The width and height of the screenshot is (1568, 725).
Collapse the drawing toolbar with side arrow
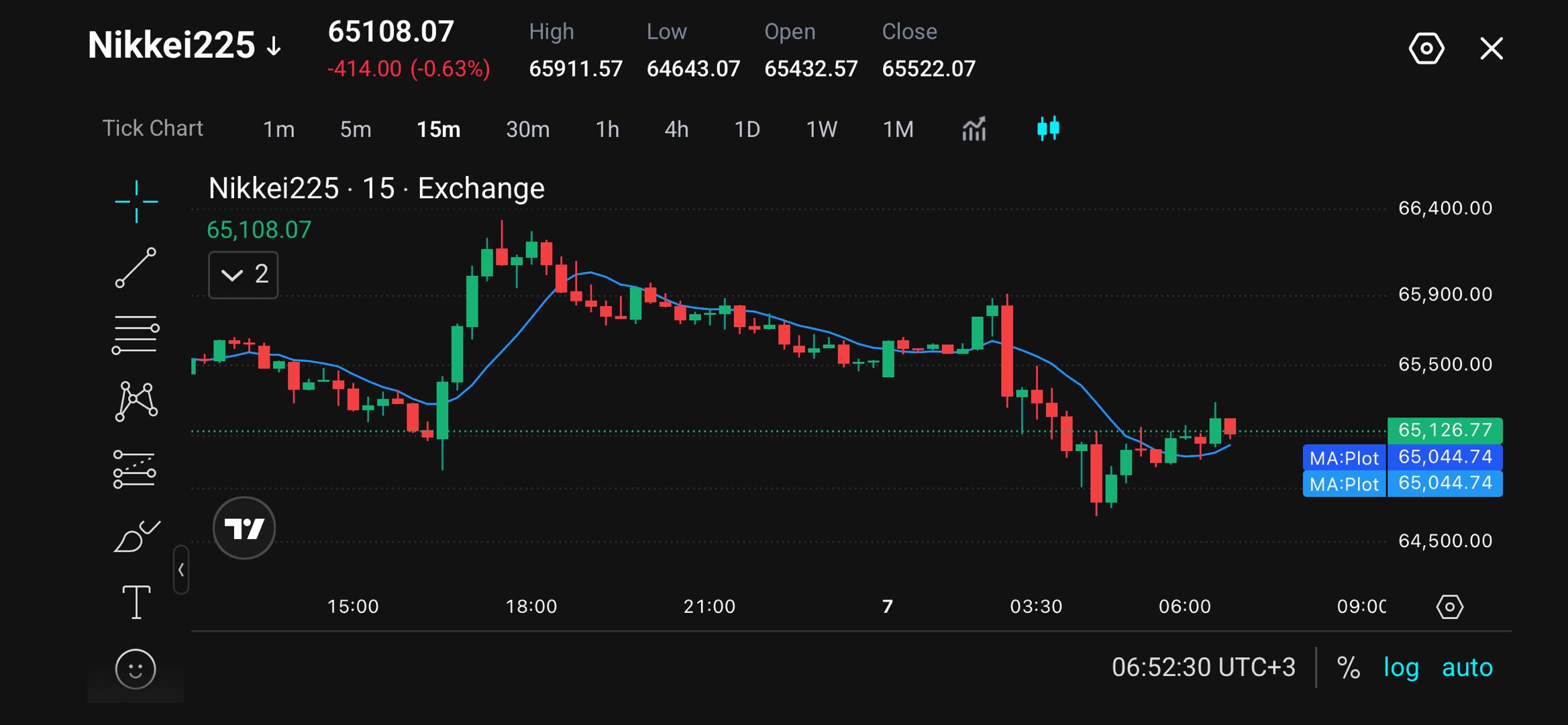[181, 570]
